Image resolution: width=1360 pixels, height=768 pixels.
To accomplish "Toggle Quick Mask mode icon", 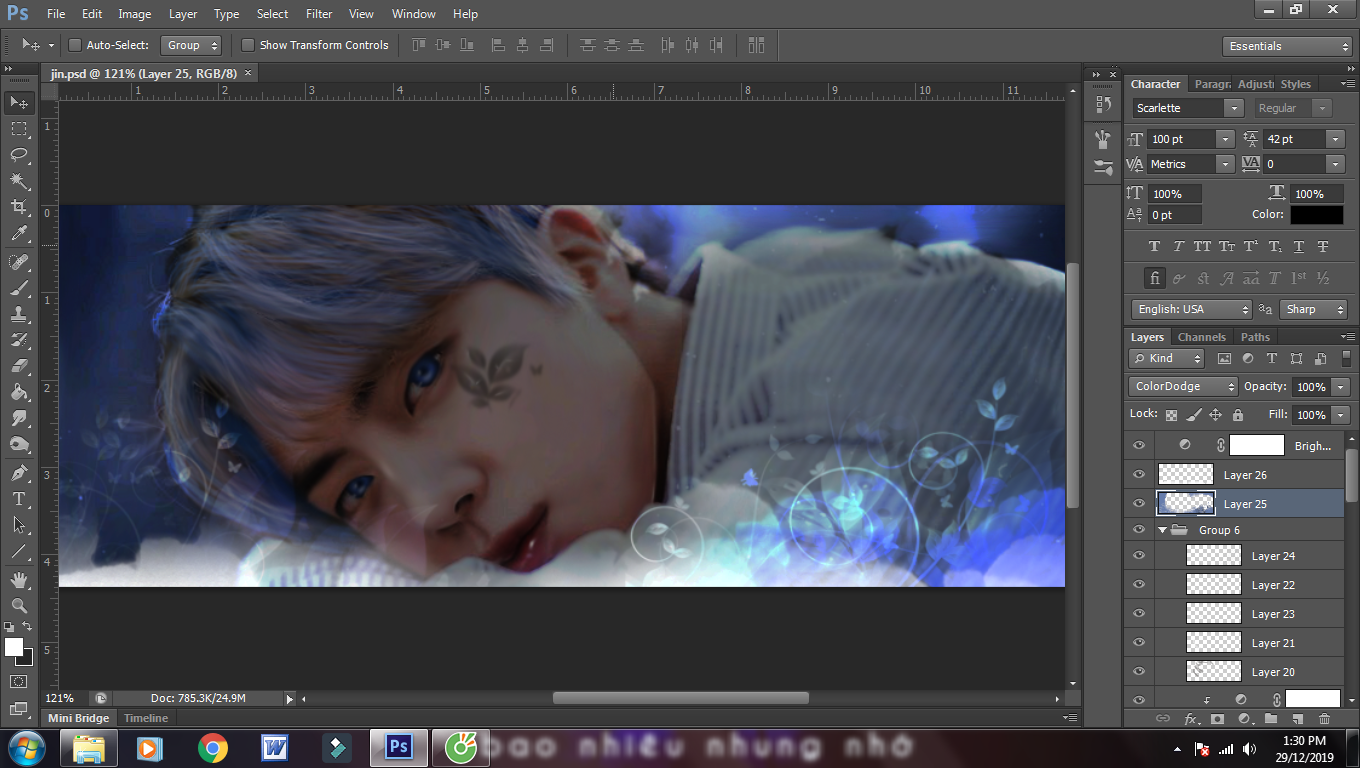I will (19, 682).
